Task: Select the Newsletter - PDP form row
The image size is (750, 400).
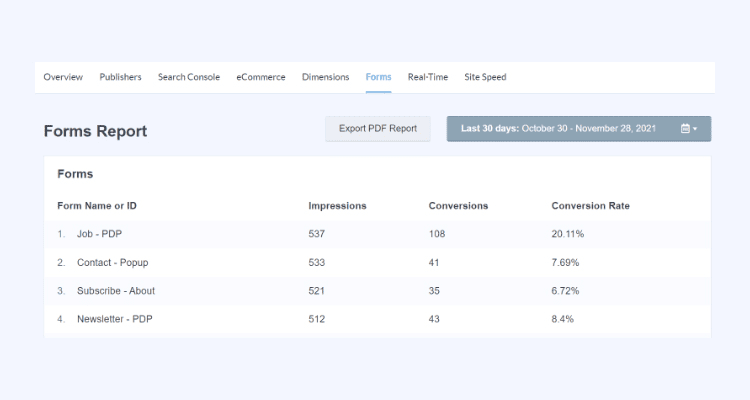Action: click(x=377, y=319)
